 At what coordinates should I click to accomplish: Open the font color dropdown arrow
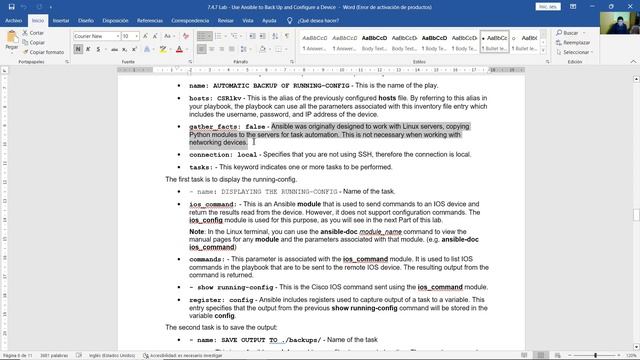pos(187,49)
